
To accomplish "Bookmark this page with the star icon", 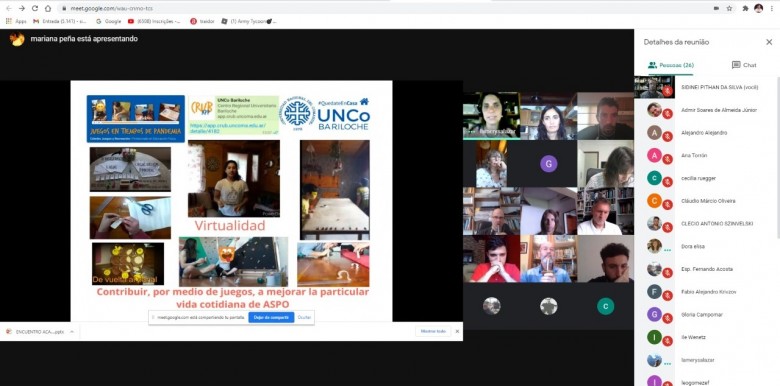I will 729,8.
